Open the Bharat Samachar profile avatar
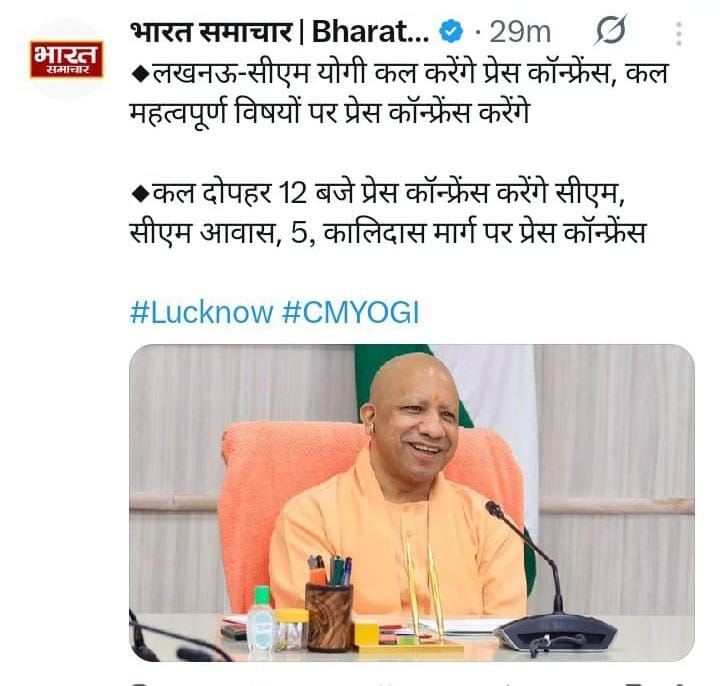Viewport: 720px width, 686px height. [x=67, y=59]
